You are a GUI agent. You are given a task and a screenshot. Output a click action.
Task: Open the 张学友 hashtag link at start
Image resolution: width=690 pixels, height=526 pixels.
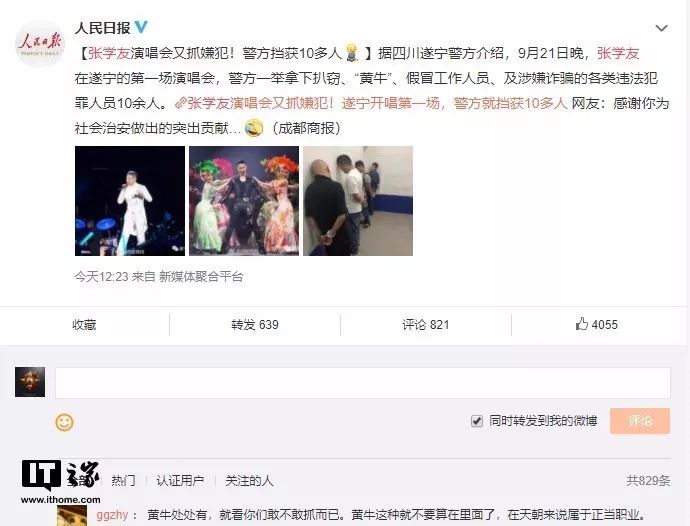109,53
